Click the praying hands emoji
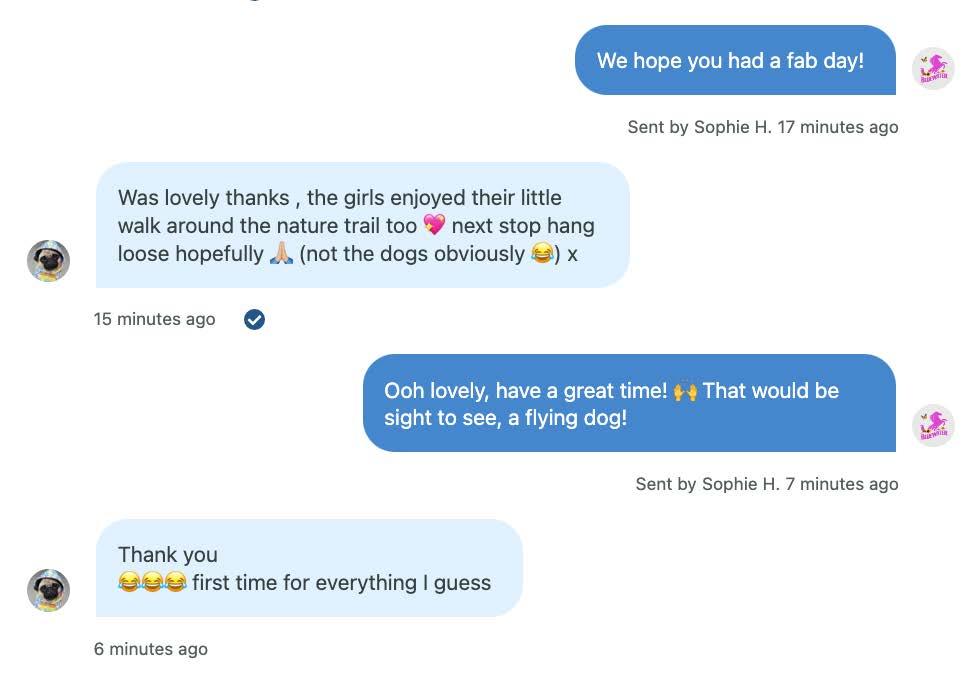The height and width of the screenshot is (695, 966). click(x=281, y=254)
